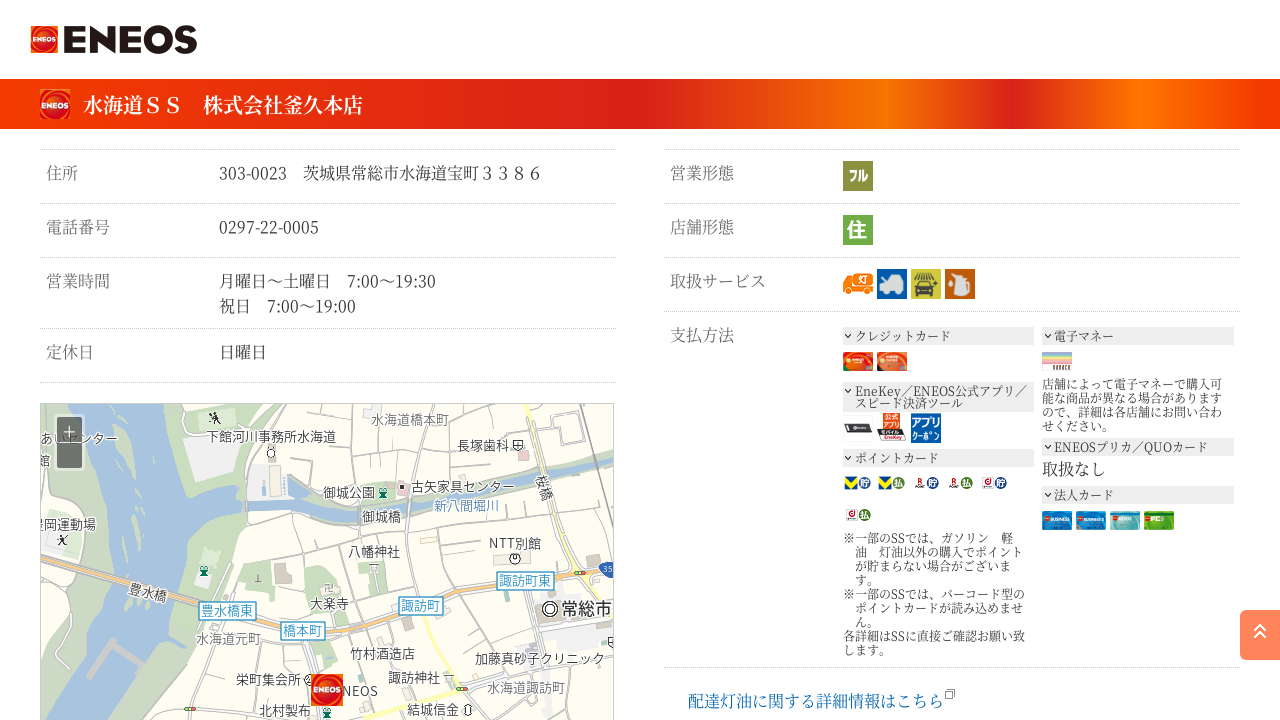
Task: Collapse the ENEOSプリカ／QUOカード section
Action: [1138, 447]
